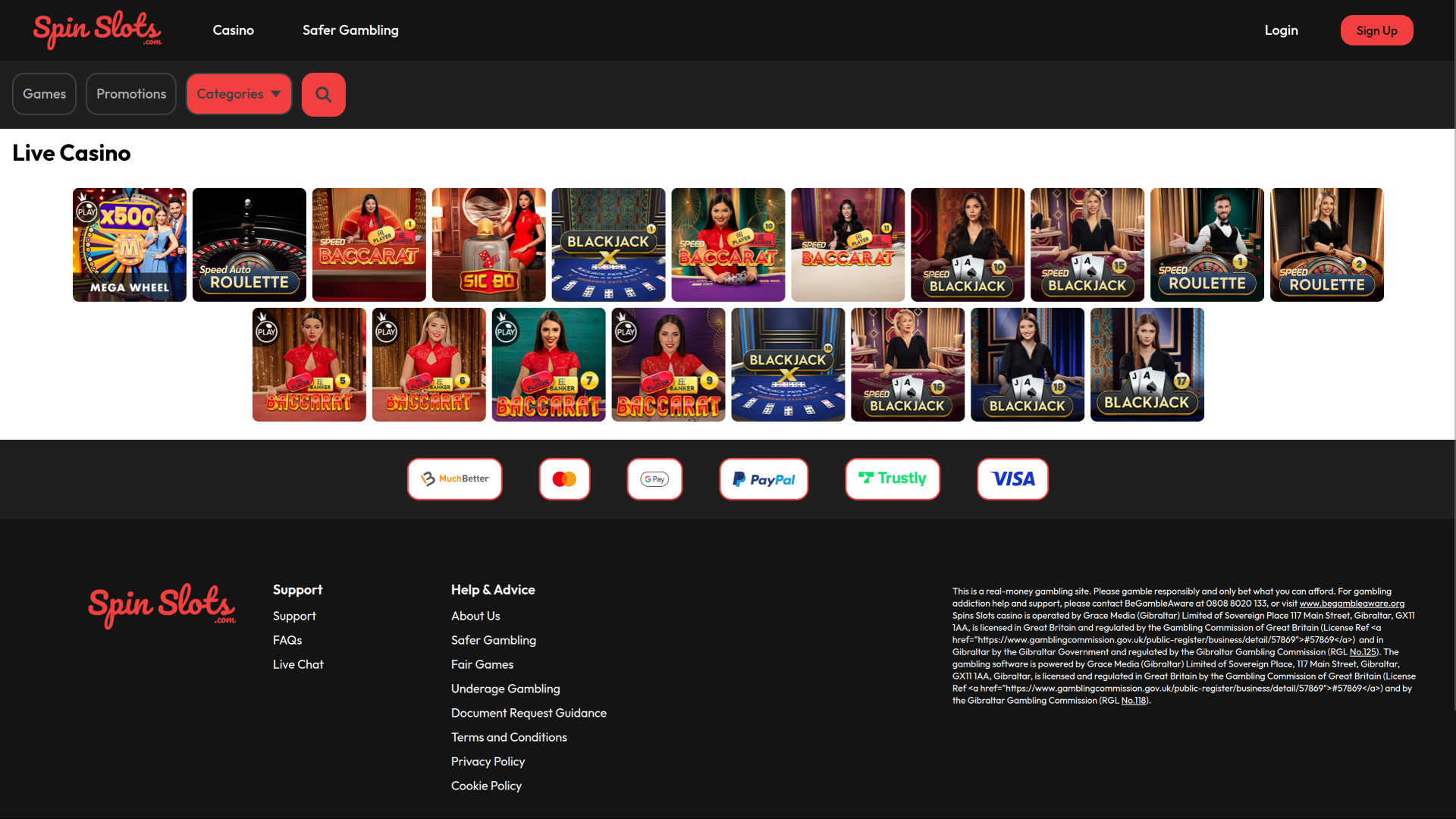
Task: Open the Live Chat footer link
Action: 298,664
